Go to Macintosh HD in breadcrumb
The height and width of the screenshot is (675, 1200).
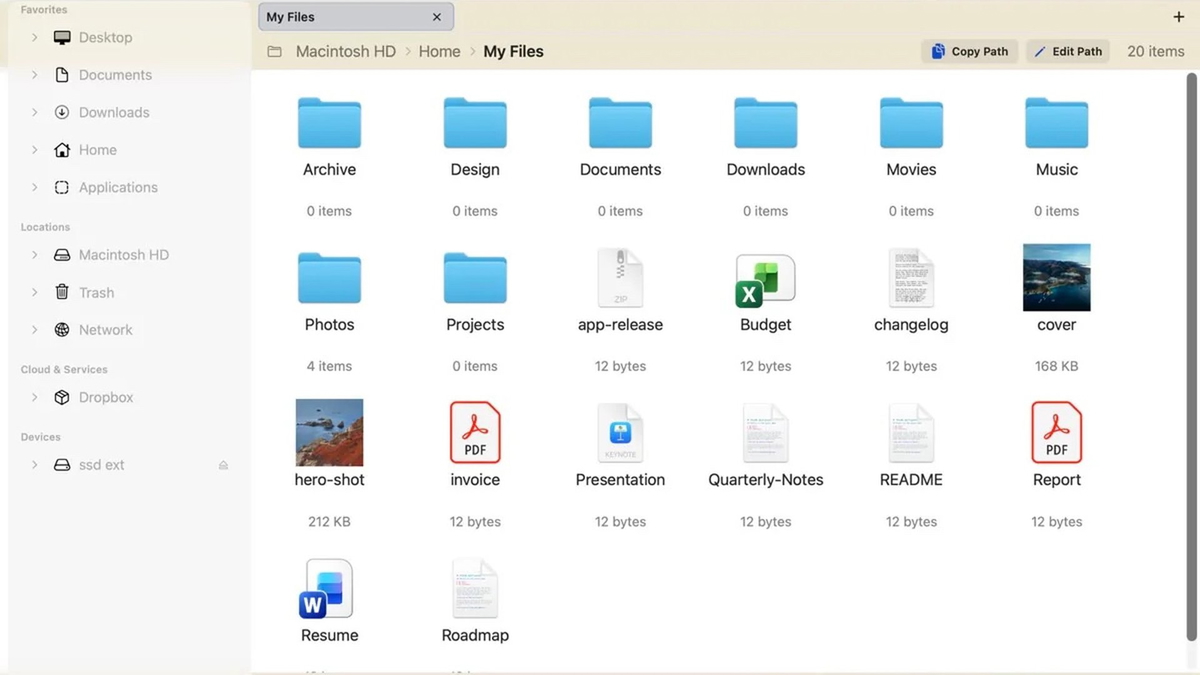[x=346, y=51]
